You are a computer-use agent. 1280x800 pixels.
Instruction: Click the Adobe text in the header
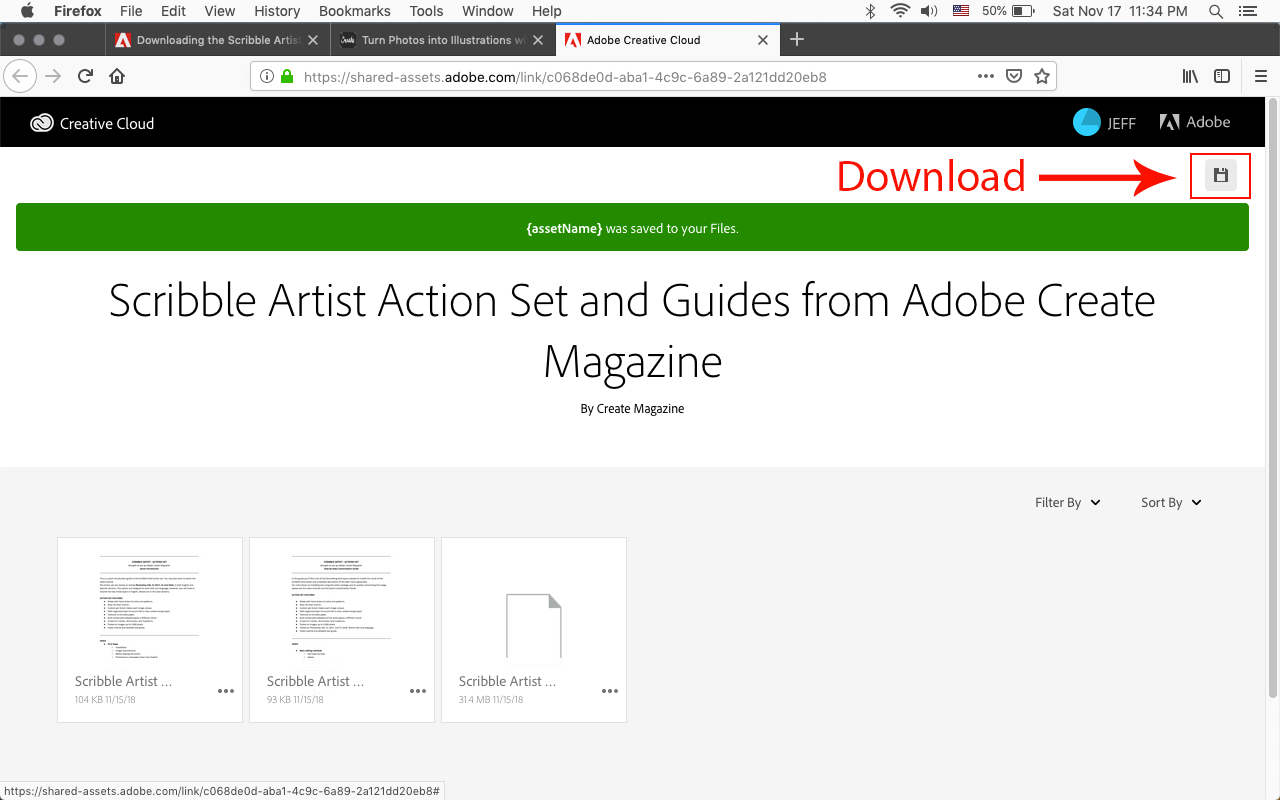1208,122
